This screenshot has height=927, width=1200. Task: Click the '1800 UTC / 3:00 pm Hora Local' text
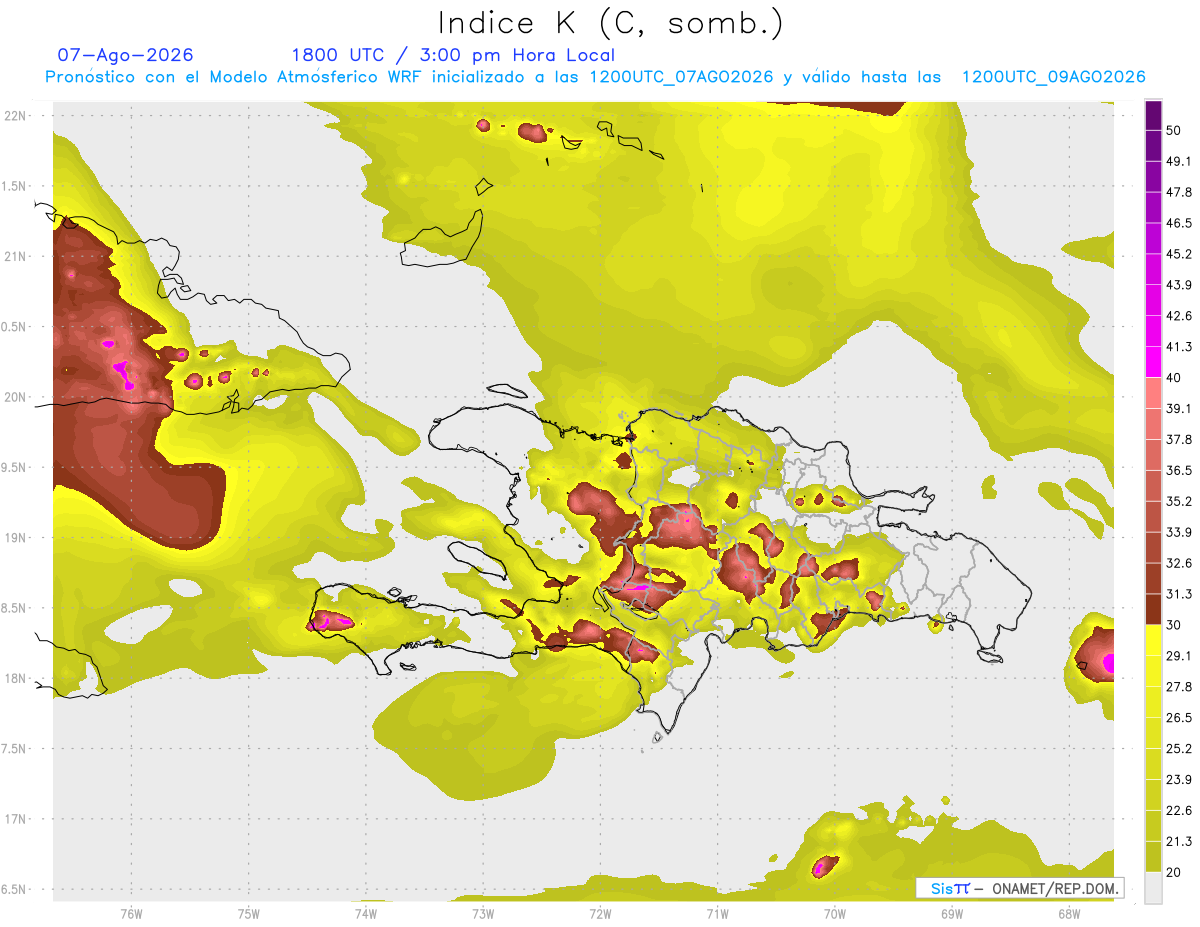[x=453, y=55]
